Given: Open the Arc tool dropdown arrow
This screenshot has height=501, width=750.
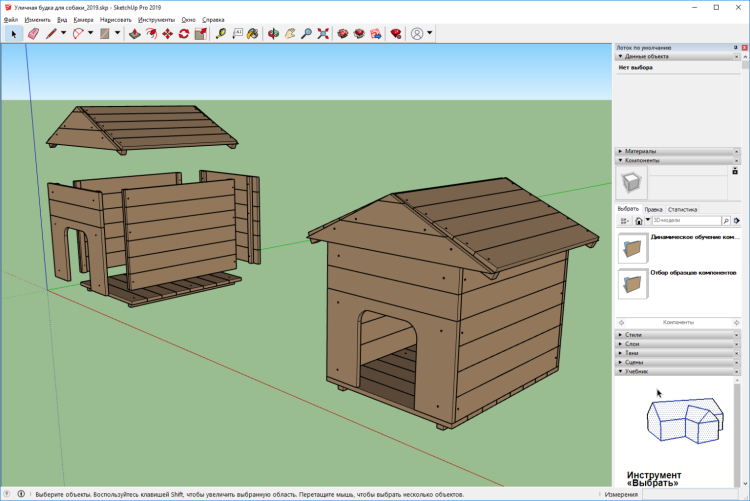Looking at the screenshot, I should tap(91, 33).
